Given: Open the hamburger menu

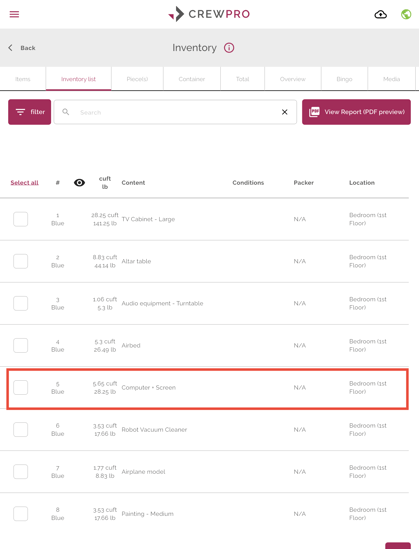Looking at the screenshot, I should coord(14,14).
